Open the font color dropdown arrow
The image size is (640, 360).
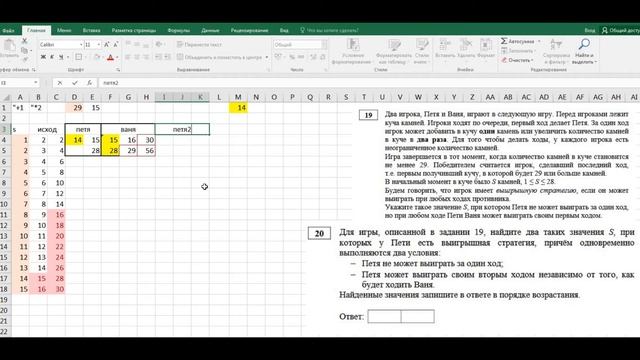(x=117, y=58)
